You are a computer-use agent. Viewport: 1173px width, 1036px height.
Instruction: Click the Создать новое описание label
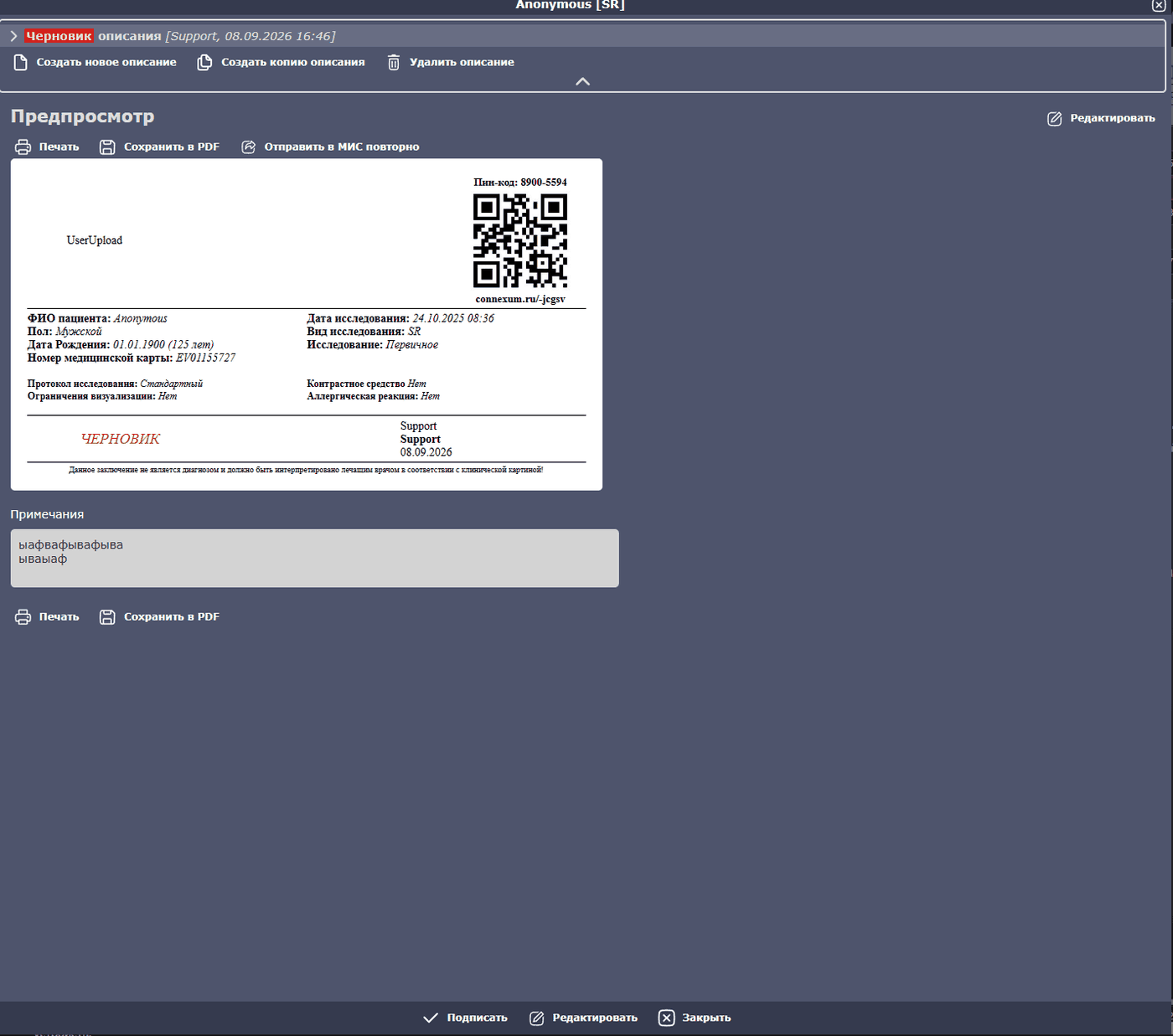tap(106, 62)
